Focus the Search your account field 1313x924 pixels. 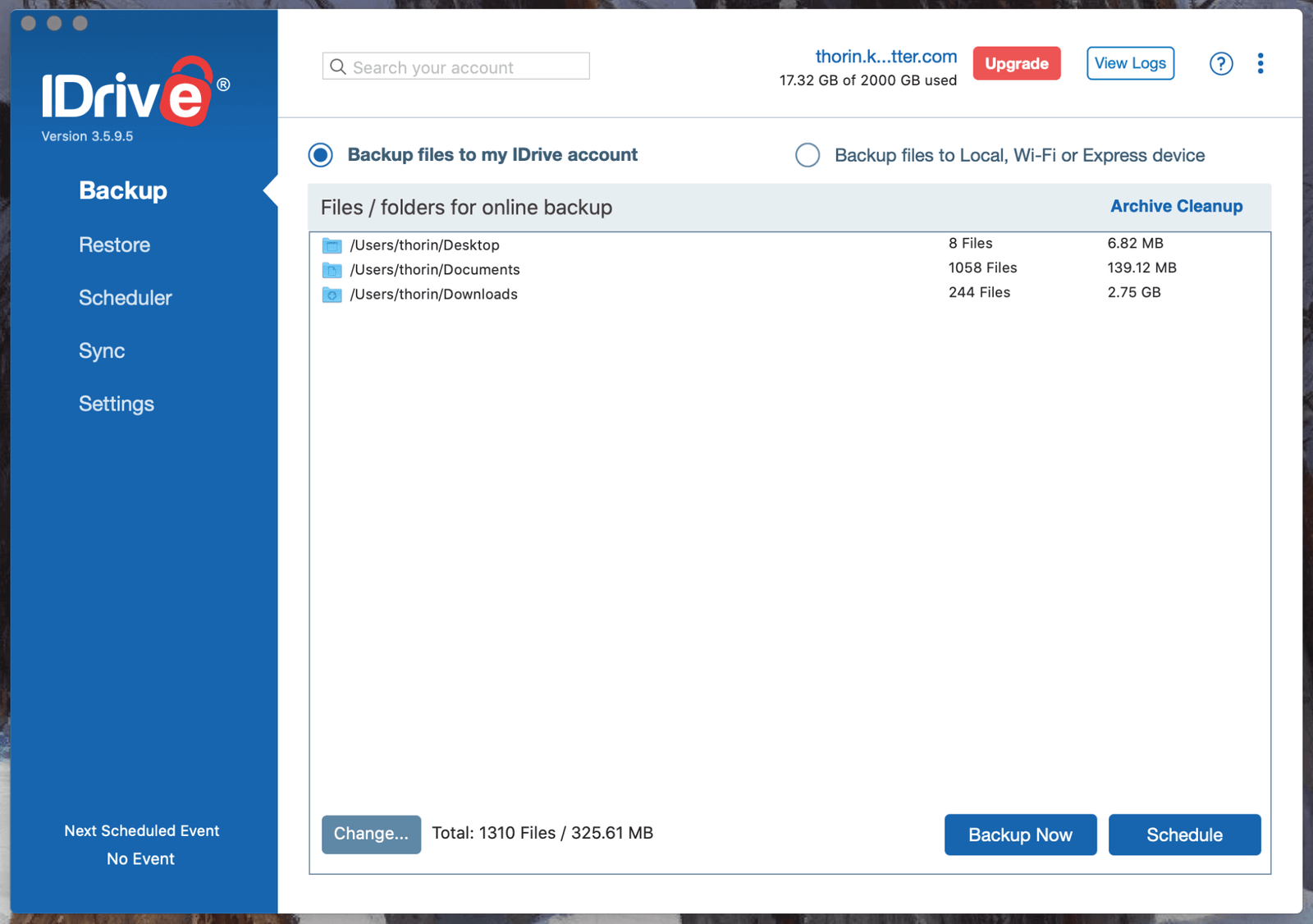(456, 66)
